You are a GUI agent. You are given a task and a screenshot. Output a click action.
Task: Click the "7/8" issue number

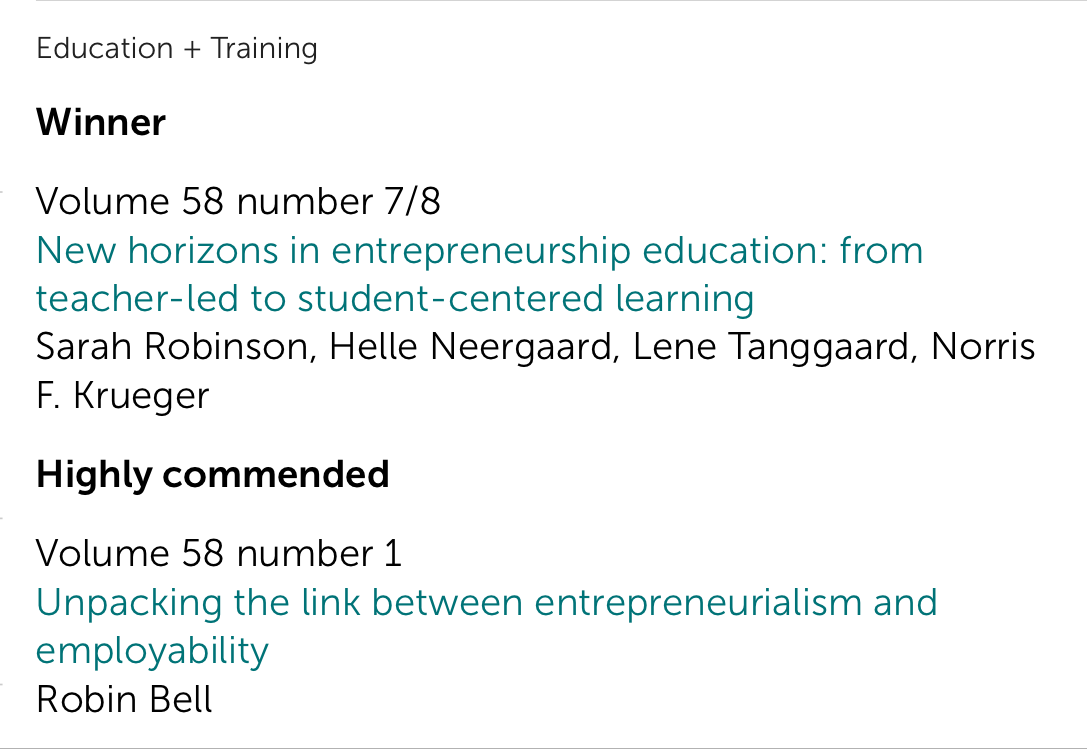[412, 202]
